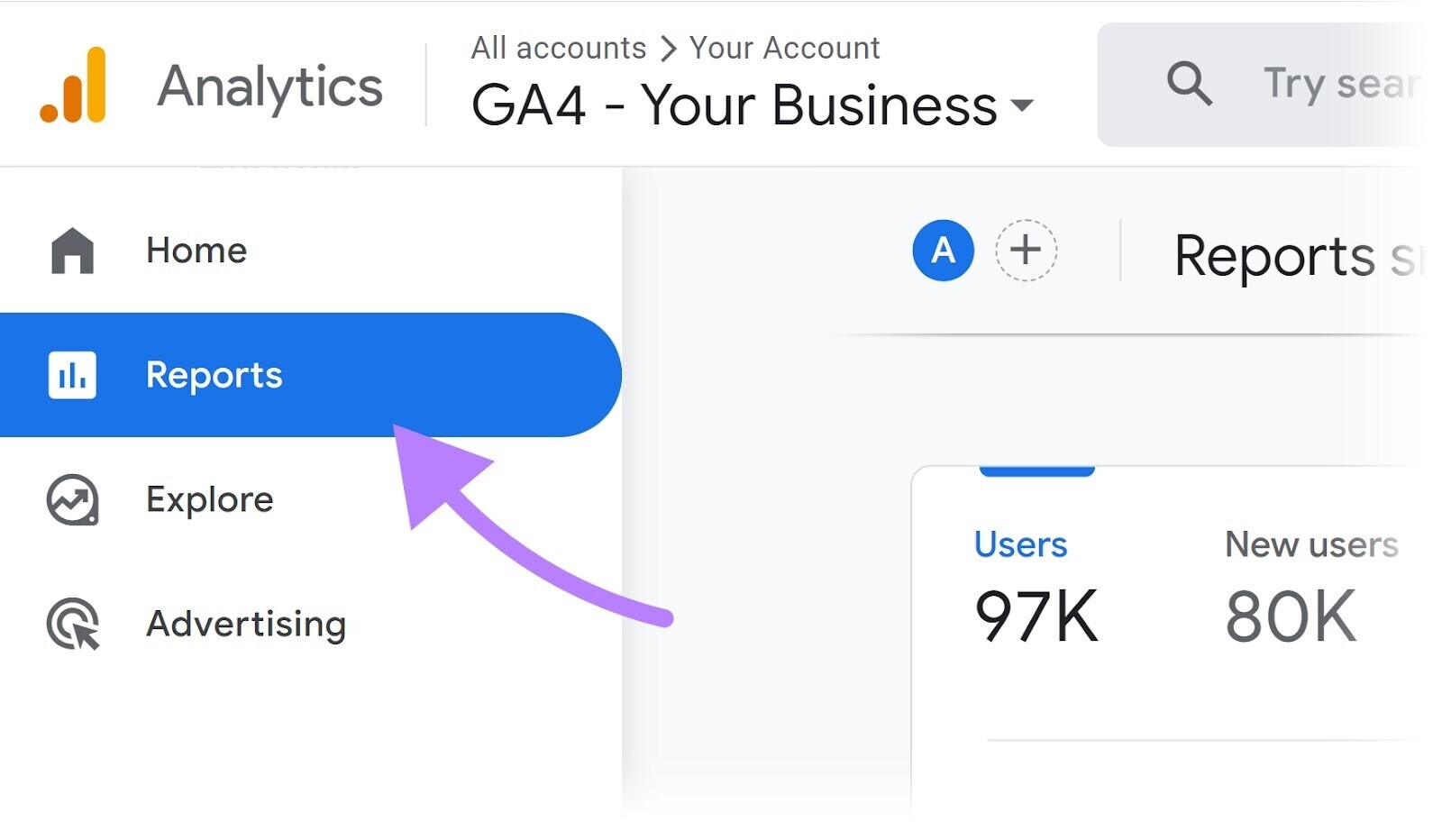Screen dimensions: 1442x840
Task: Click the All accounts breadcrumb link
Action: point(558,47)
